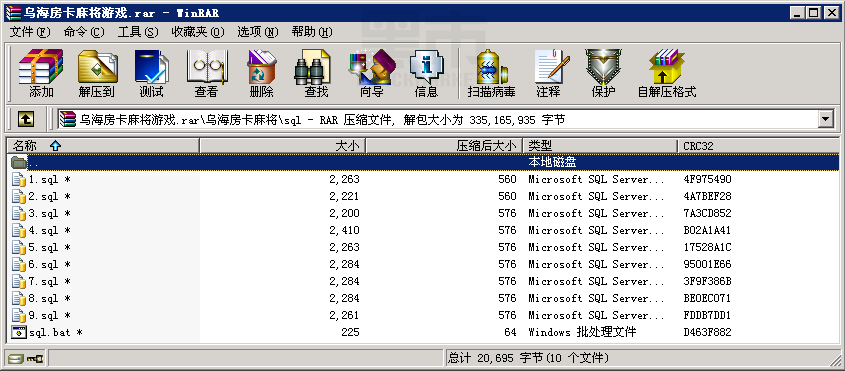Run the 测试 (Test) archive tool
Image resolution: width=845 pixels, height=371 pixels.
pos(151,73)
